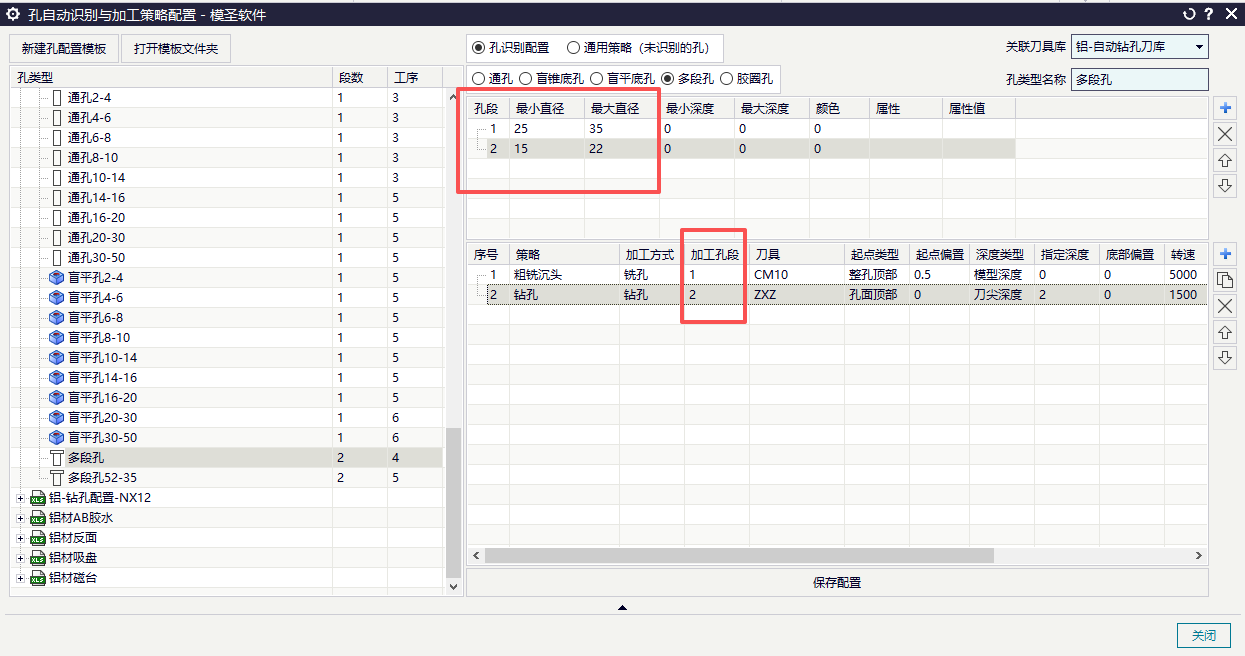Add a new machining strategy row
This screenshot has height=656, width=1245.
(x=1225, y=254)
